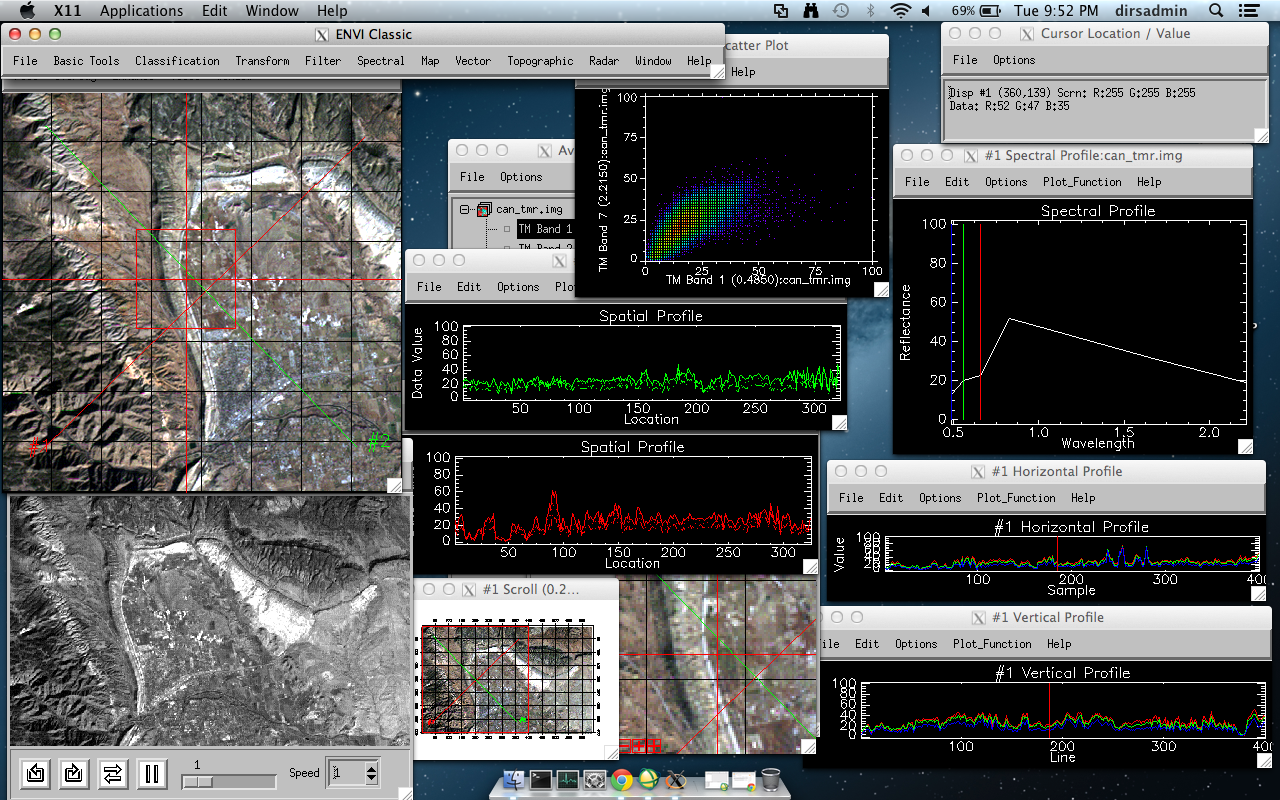Open Options menu in Cursor Location window
1280x800 pixels.
click(1014, 60)
